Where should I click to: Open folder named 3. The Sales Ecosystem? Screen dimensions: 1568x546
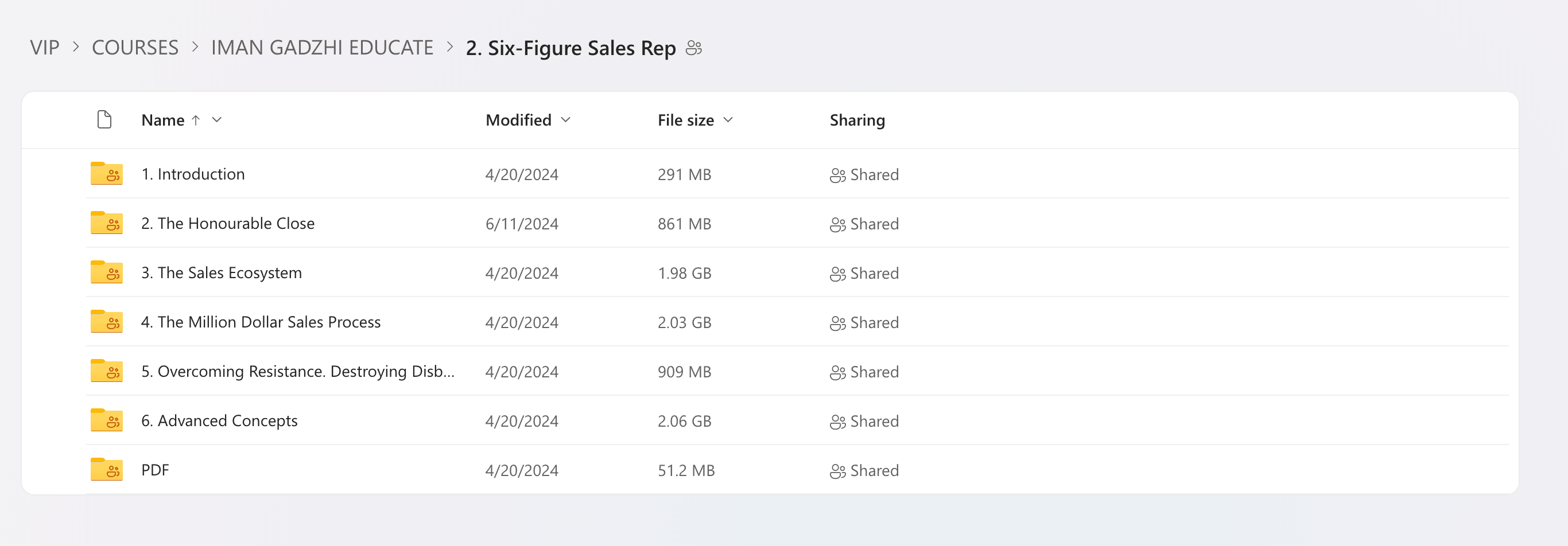(x=222, y=272)
